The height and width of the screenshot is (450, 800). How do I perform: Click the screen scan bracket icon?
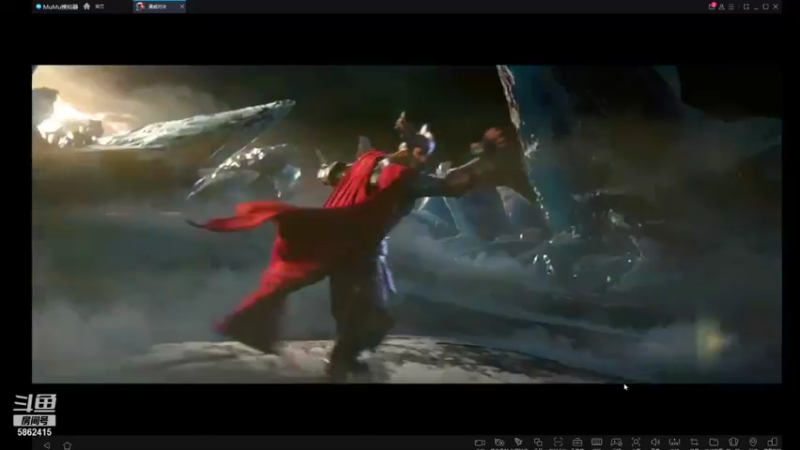558,442
